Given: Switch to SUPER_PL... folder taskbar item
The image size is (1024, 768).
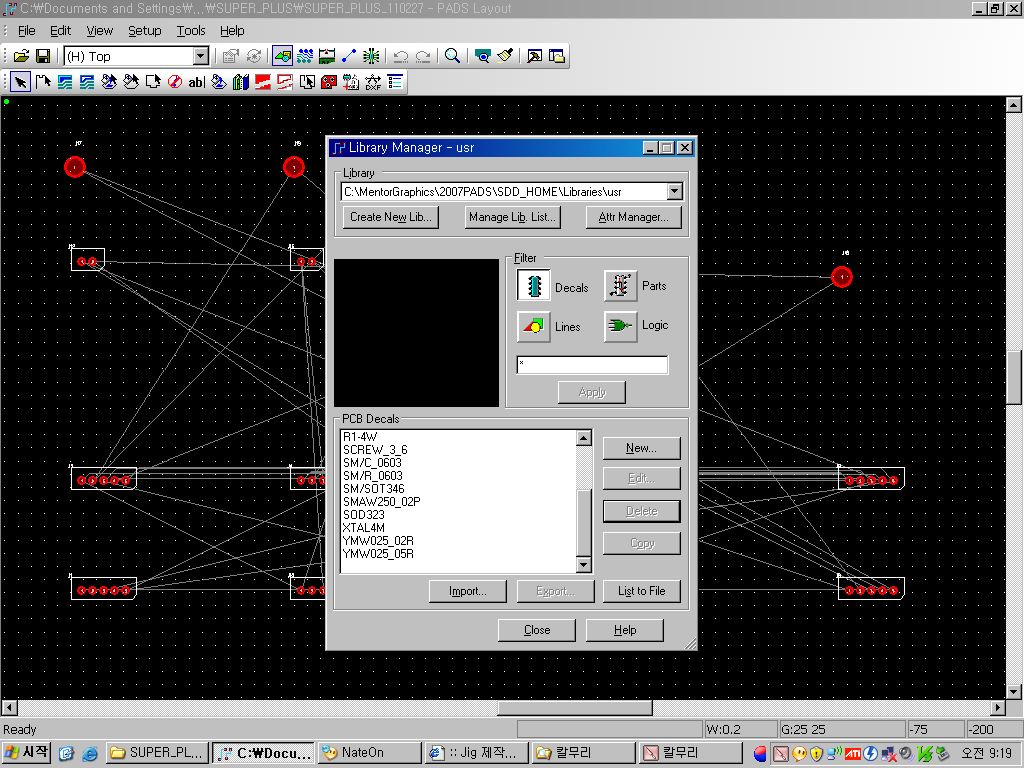Looking at the screenshot, I should 157,753.
